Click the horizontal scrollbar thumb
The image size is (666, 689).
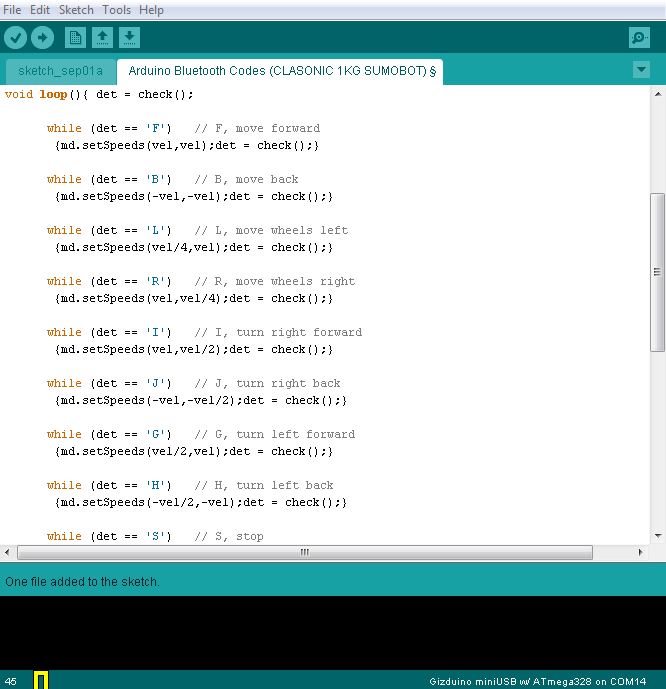pyautogui.click(x=305, y=552)
